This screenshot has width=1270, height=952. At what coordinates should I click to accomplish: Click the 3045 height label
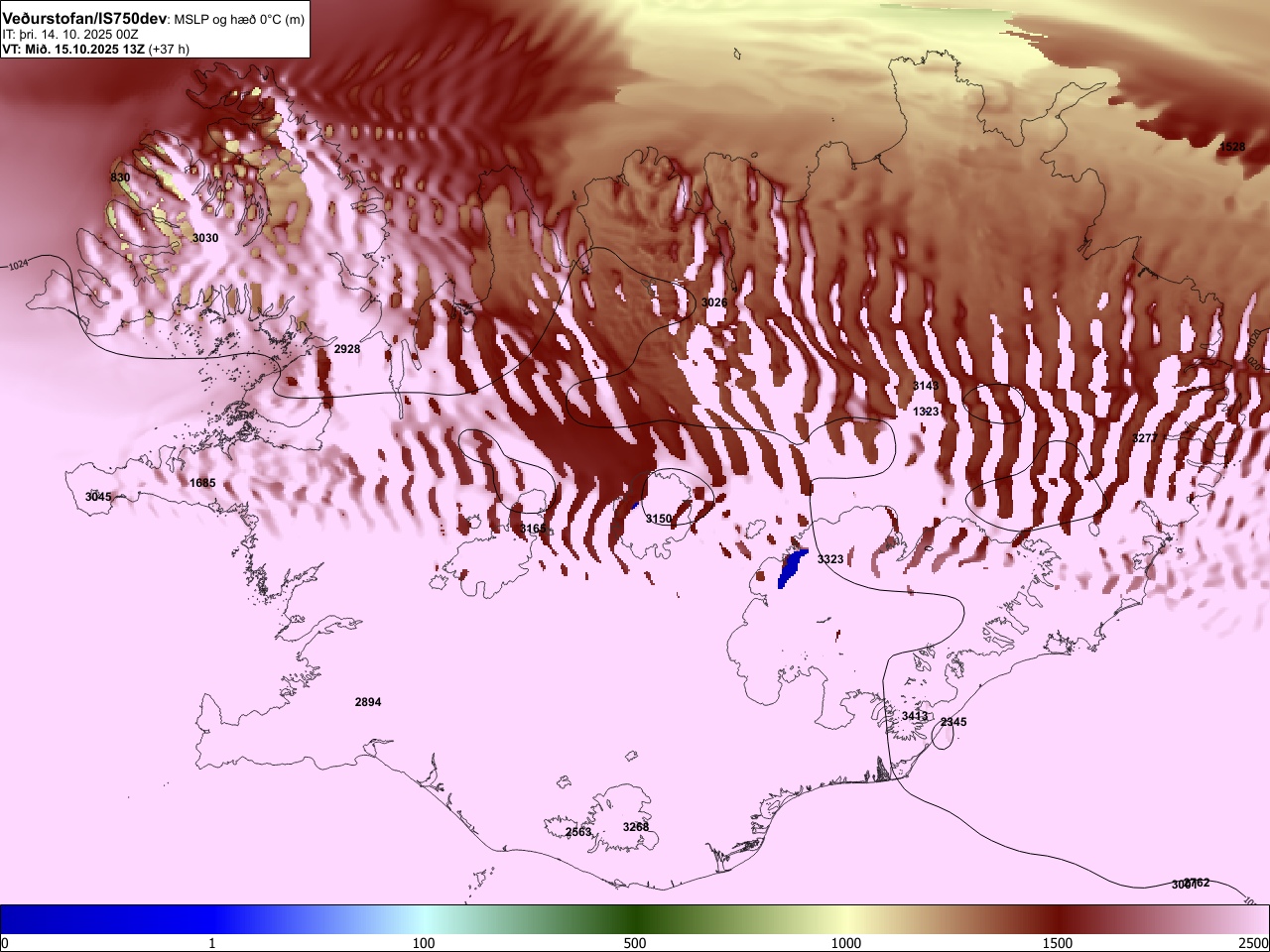click(x=98, y=497)
